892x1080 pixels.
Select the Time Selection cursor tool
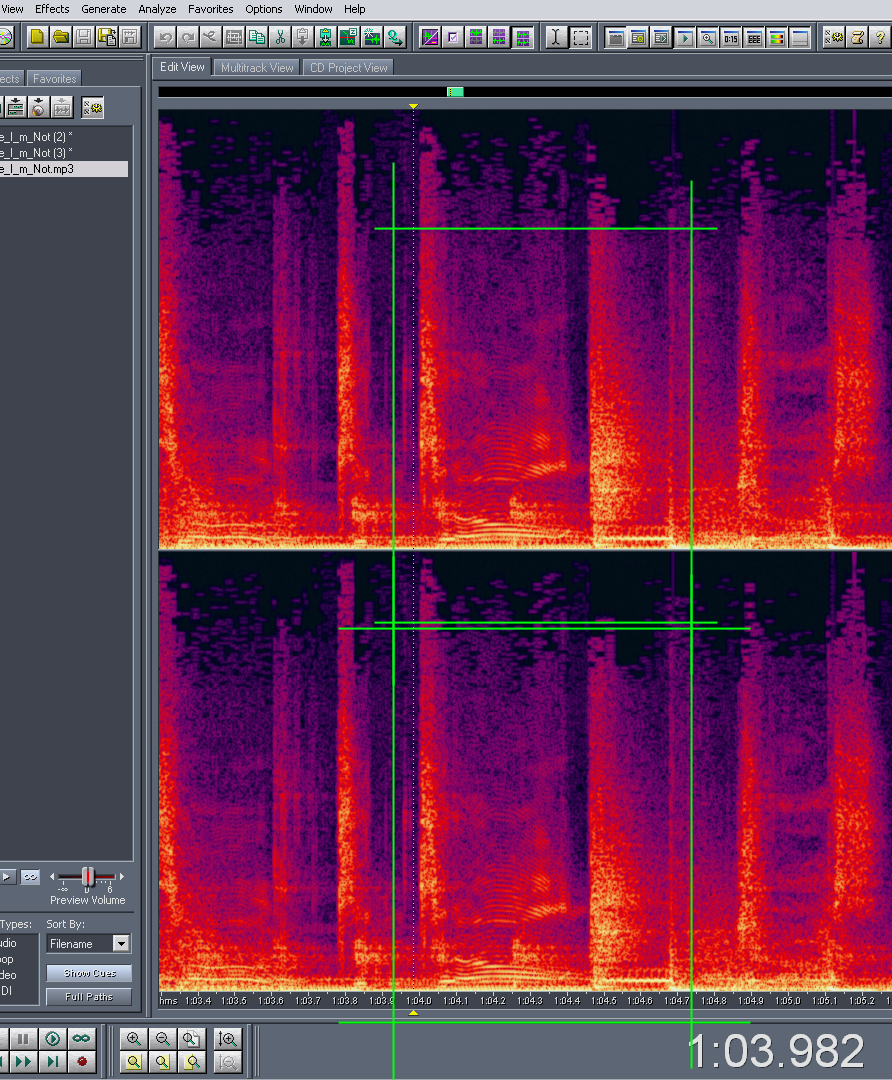pos(556,38)
